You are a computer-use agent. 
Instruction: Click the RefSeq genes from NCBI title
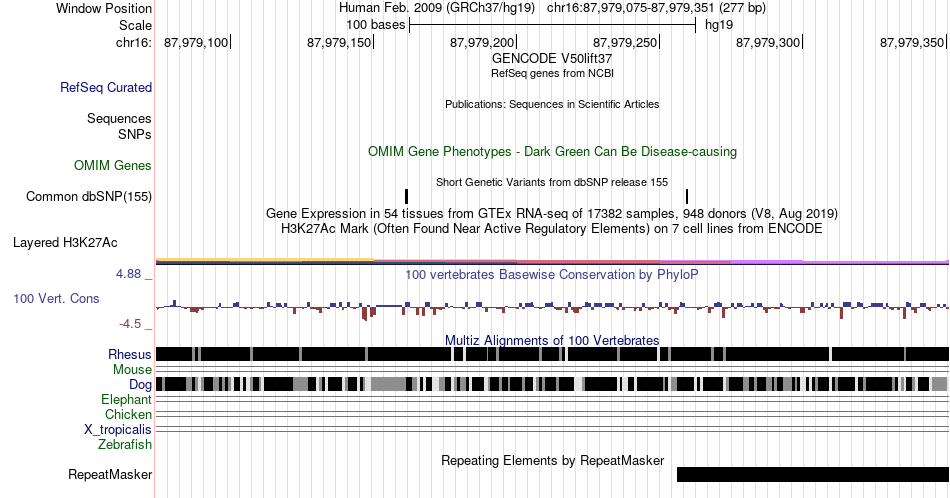coord(552,73)
